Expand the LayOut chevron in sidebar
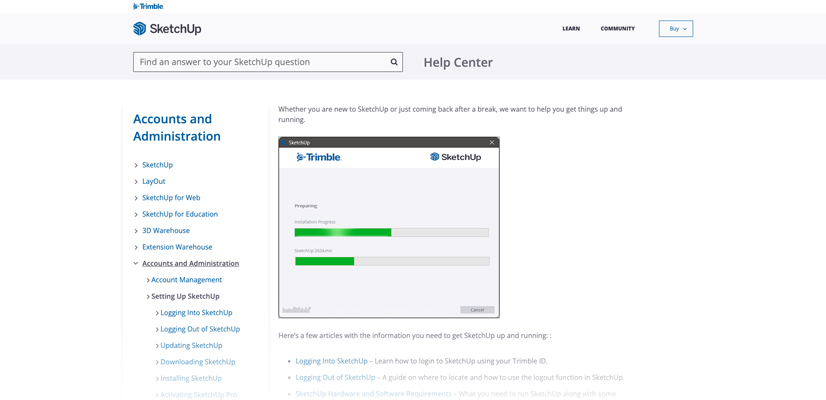 coord(136,182)
